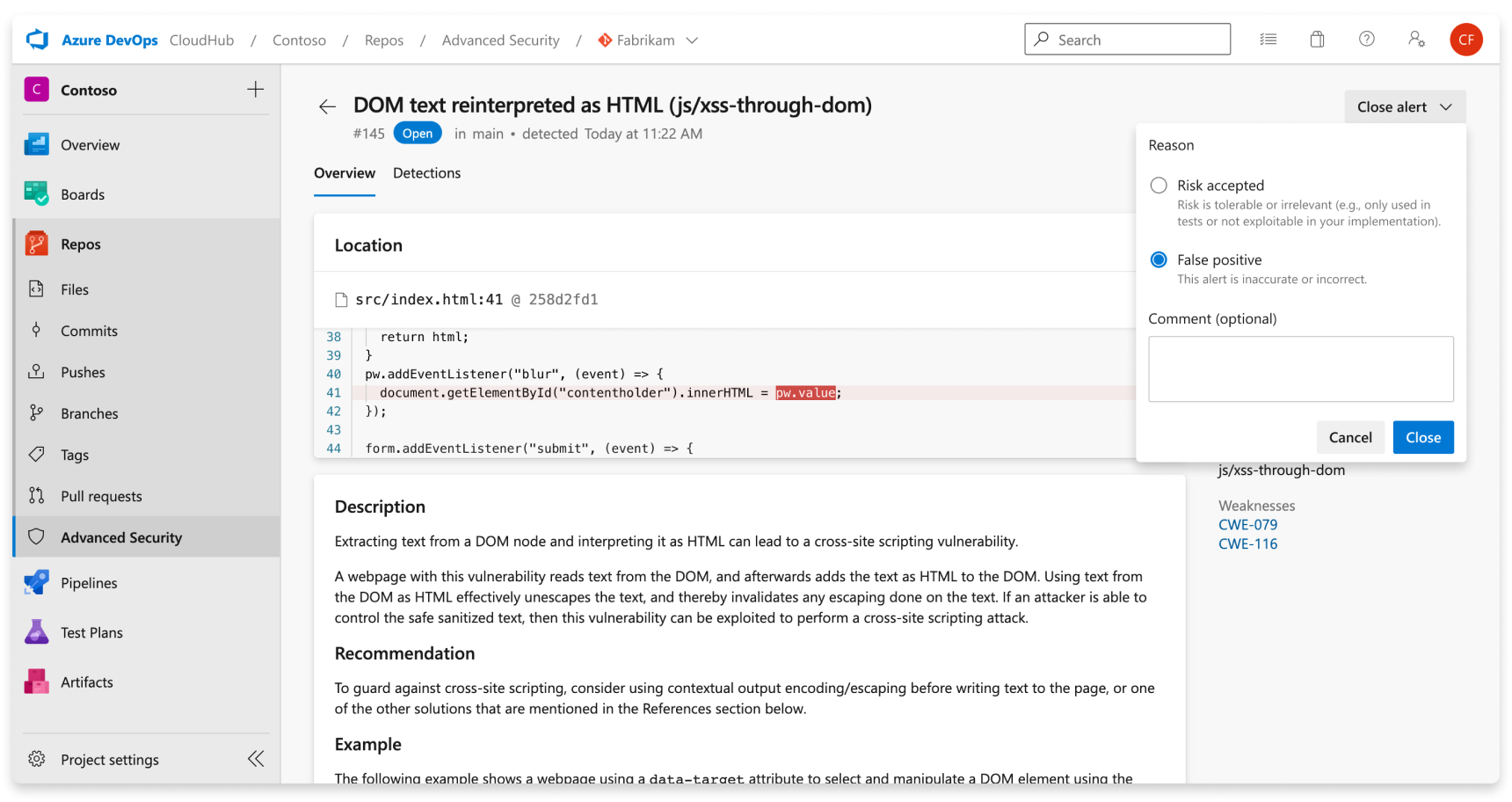Open the Tags icon in sidebar
The height and width of the screenshot is (802, 1512).
tap(37, 454)
